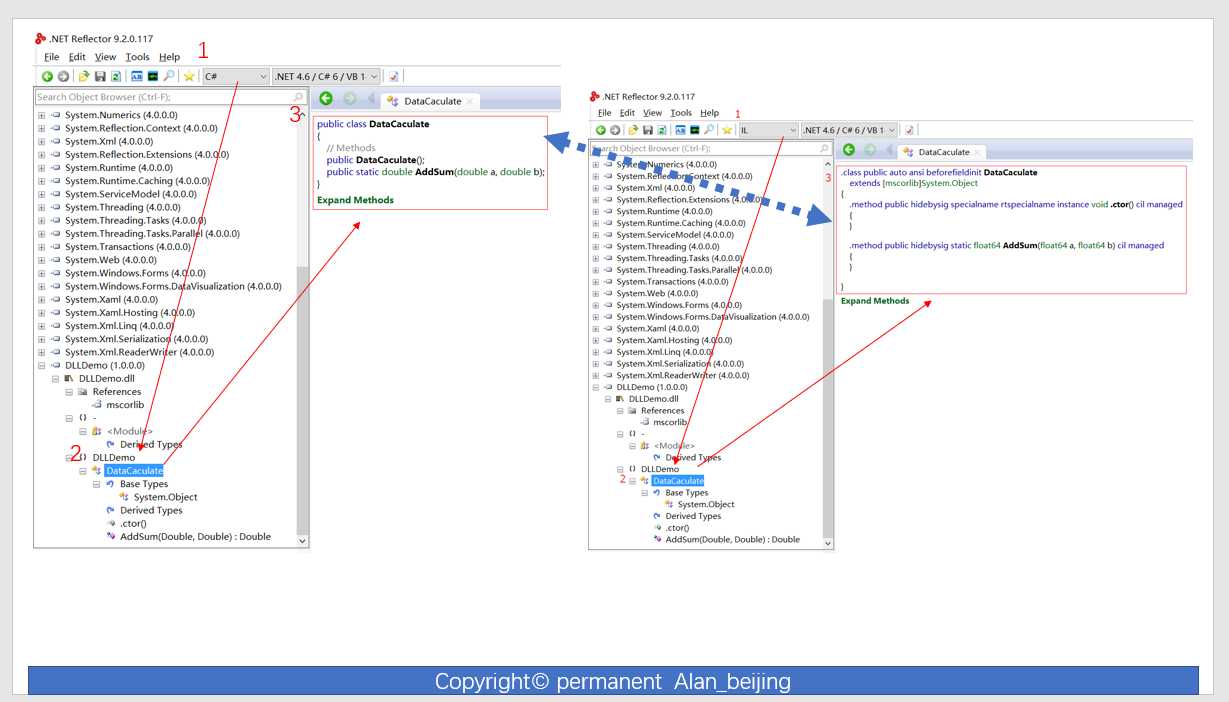Collapse Base Types node in C# window tree
Screen dimensions: 1229x702
[96, 484]
